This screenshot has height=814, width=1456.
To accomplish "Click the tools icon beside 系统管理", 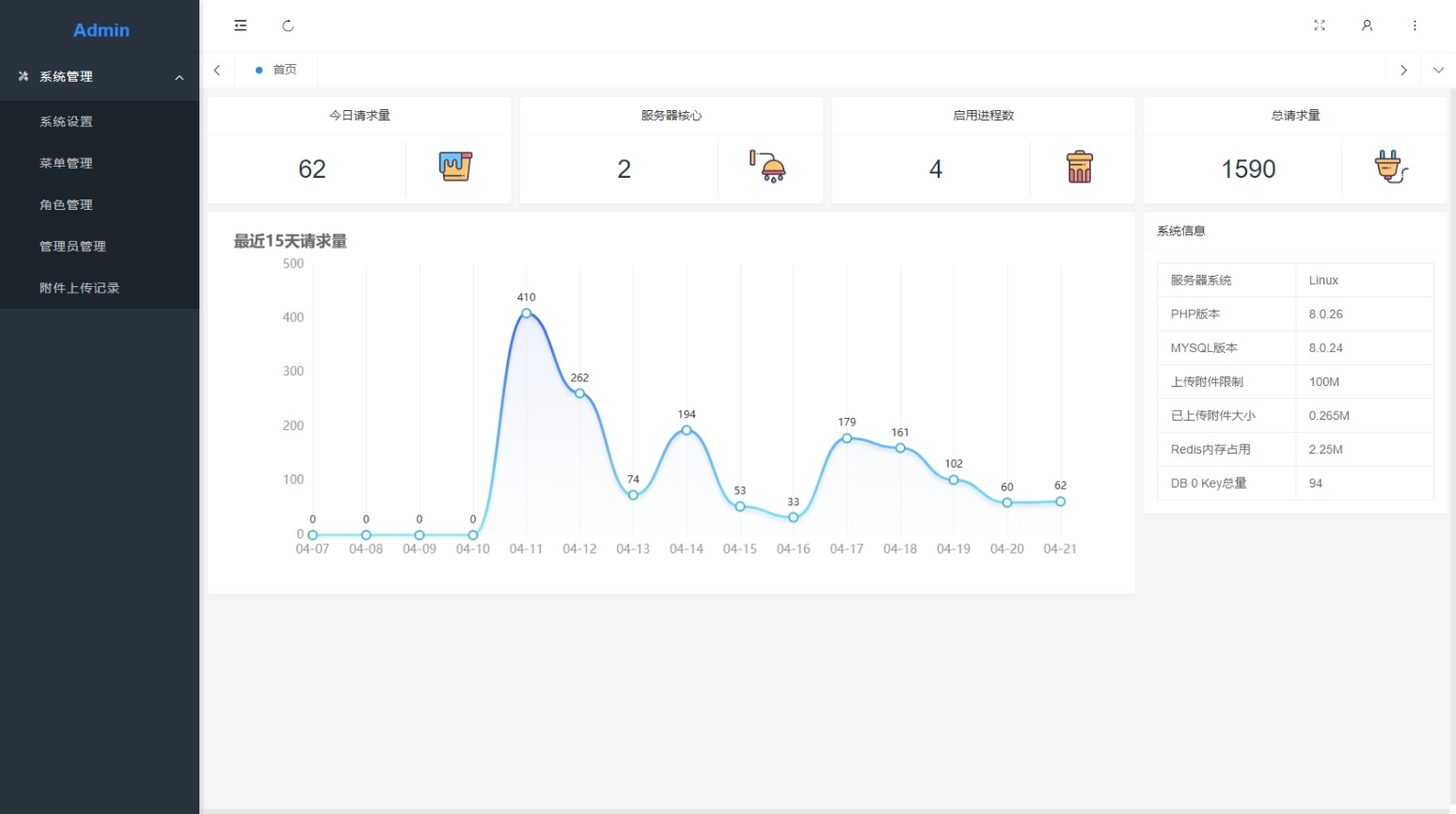I will (24, 76).
